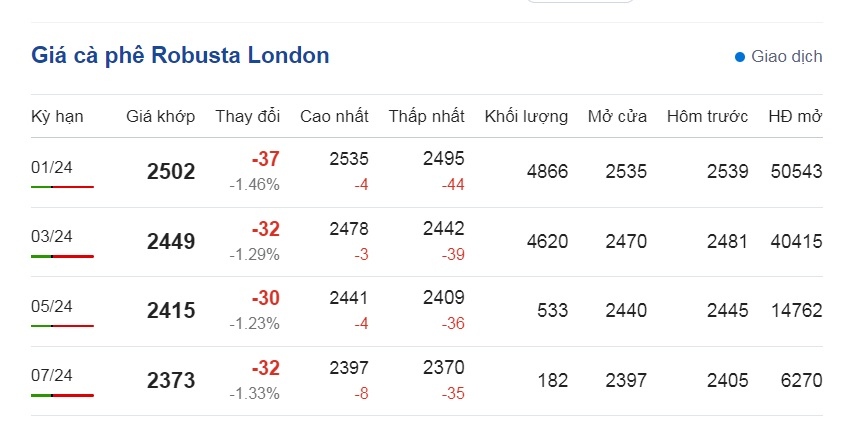Click the range bar under 03/24
This screenshot has height=436, width=857.
tap(62, 256)
